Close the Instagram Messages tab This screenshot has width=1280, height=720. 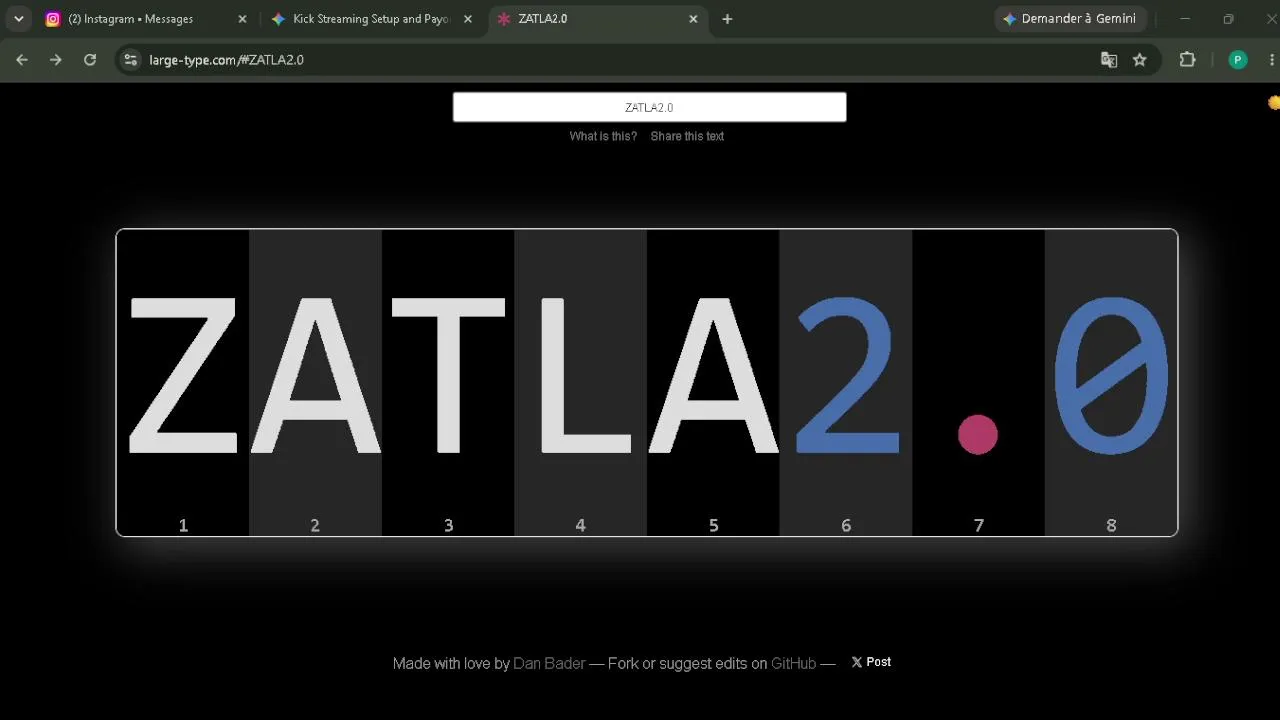242,19
